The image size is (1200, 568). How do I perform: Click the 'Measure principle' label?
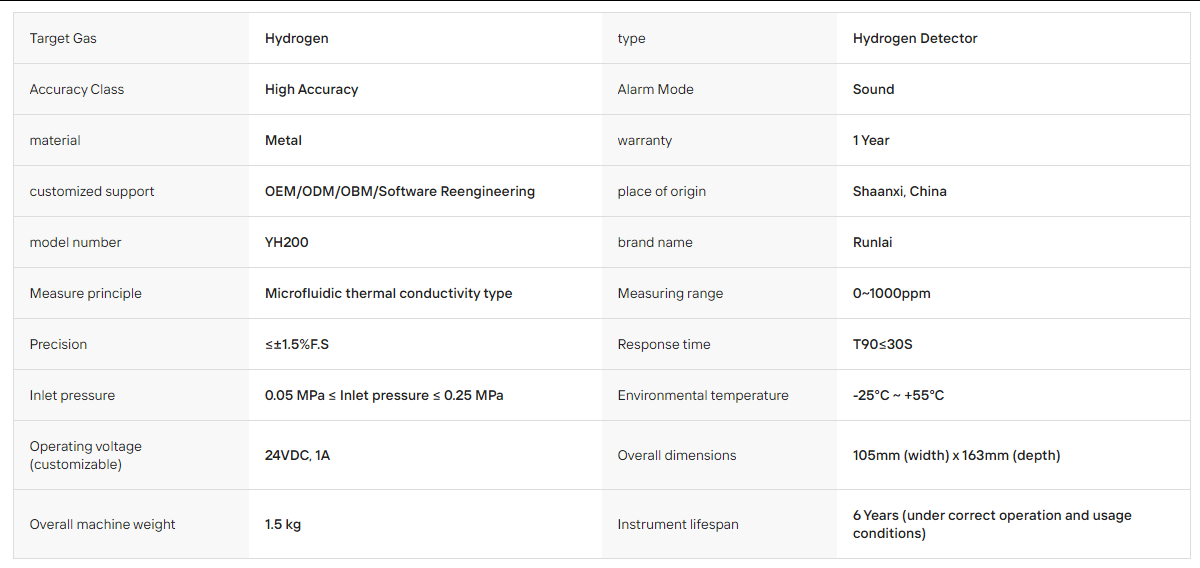86,294
